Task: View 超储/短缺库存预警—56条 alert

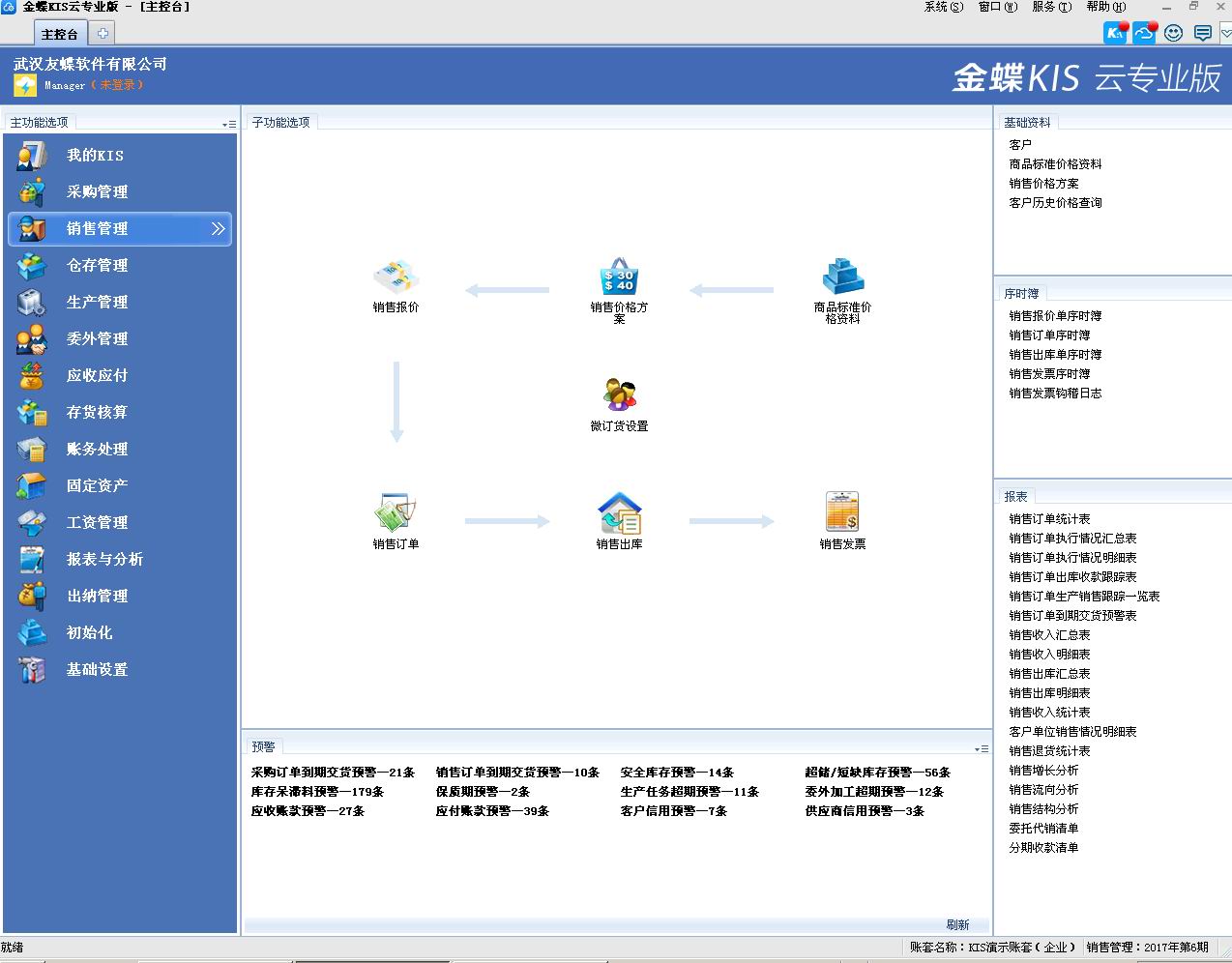Action: pos(877,773)
